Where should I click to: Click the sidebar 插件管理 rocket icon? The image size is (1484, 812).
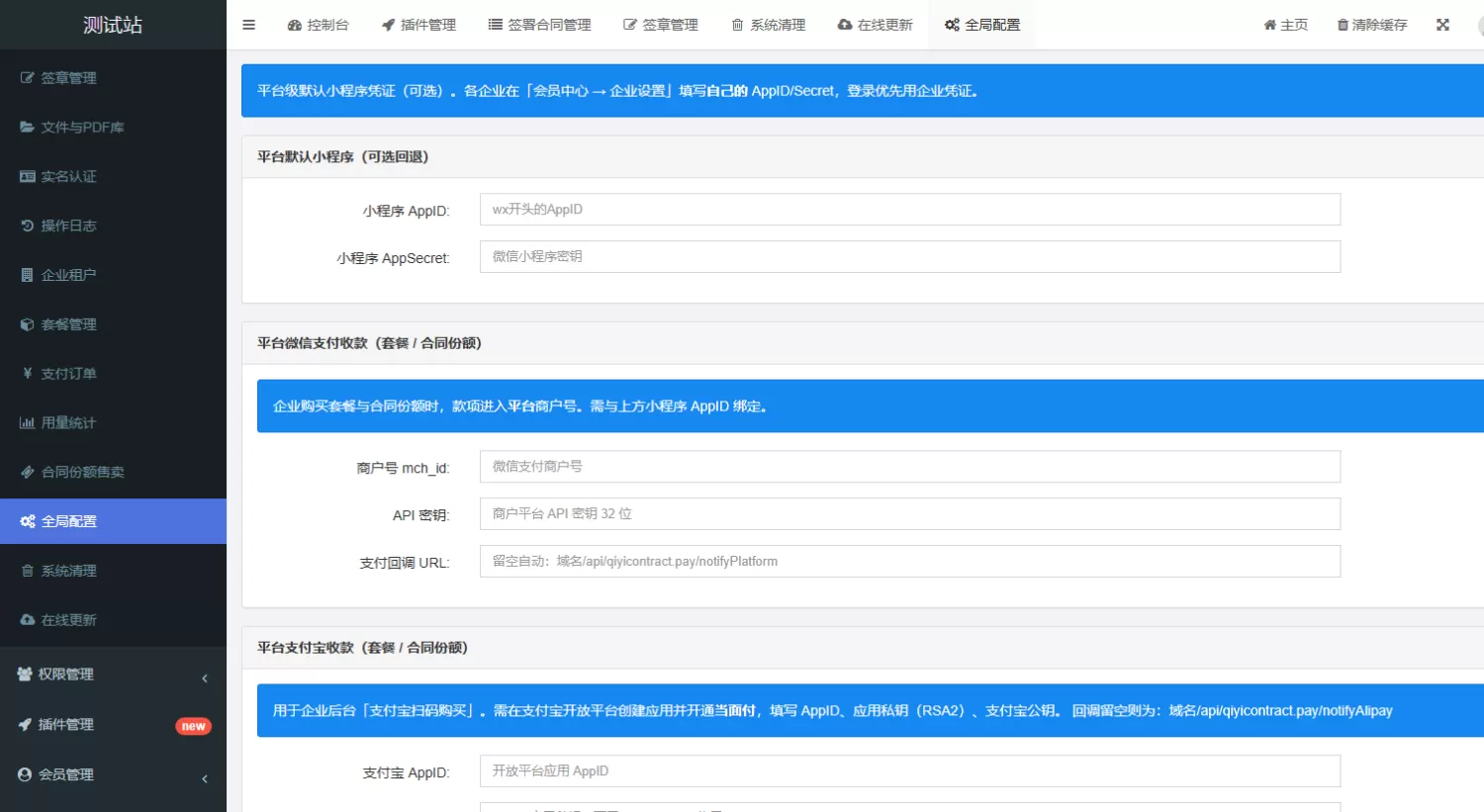pos(25,725)
